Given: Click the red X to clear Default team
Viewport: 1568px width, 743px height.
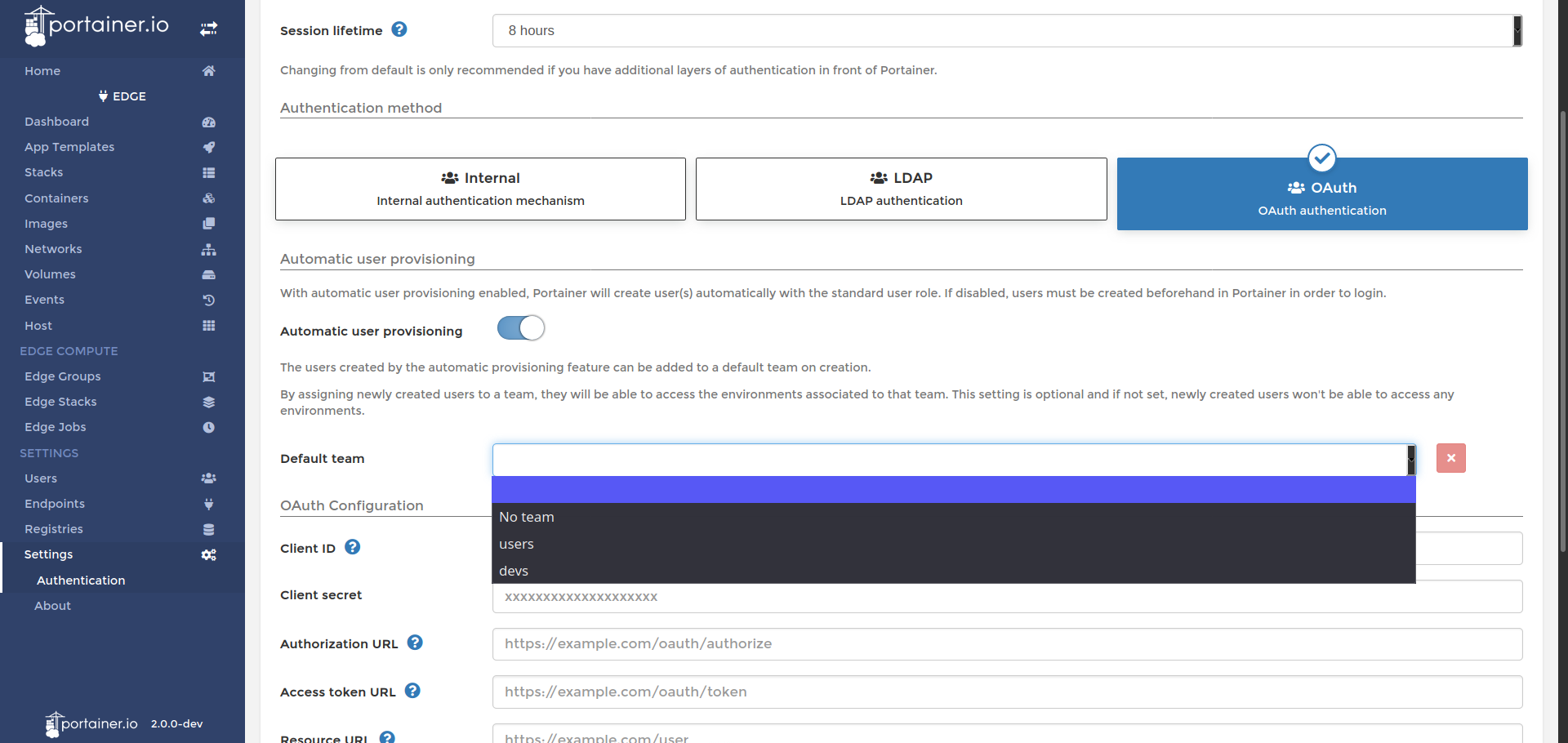Looking at the screenshot, I should click(x=1450, y=458).
